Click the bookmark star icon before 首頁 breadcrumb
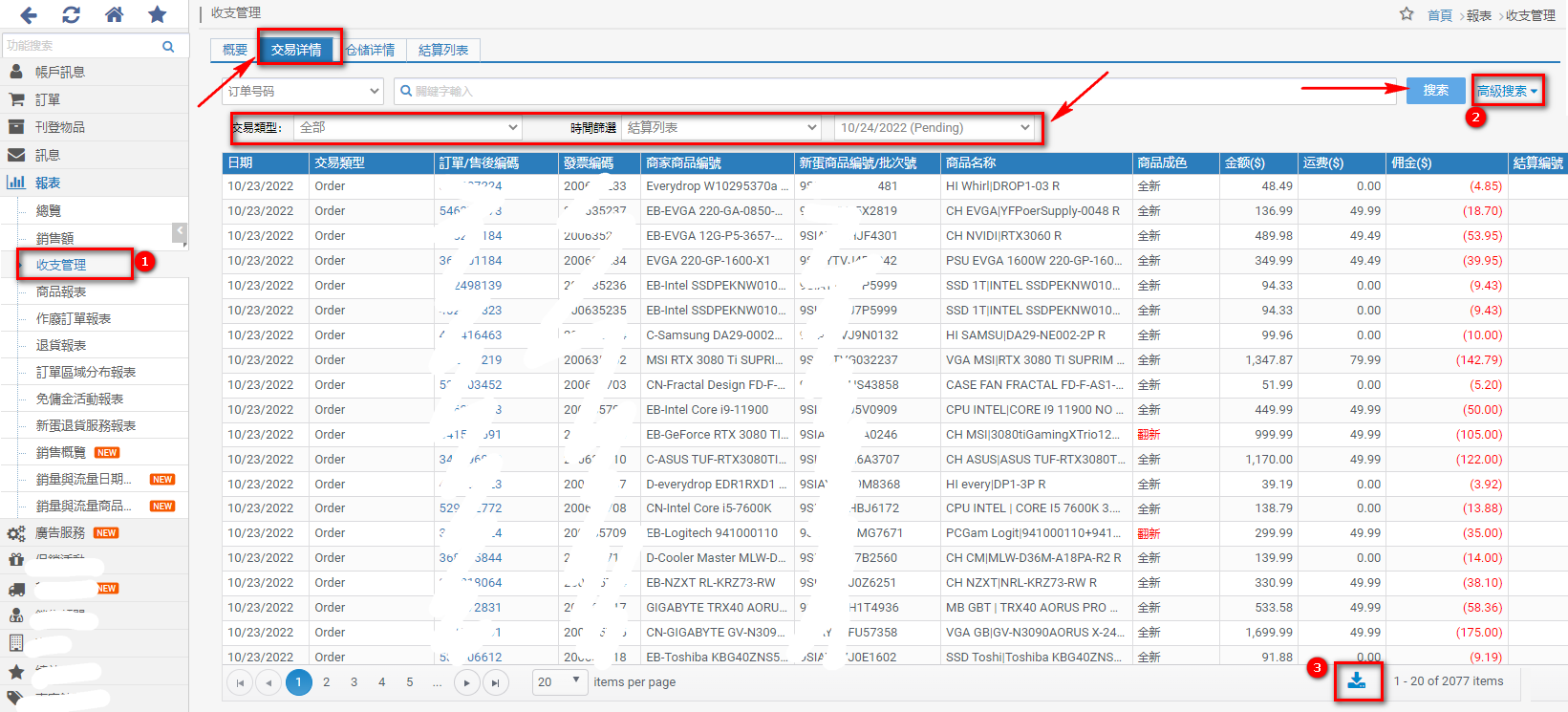The image size is (1568, 712). 1407,14
